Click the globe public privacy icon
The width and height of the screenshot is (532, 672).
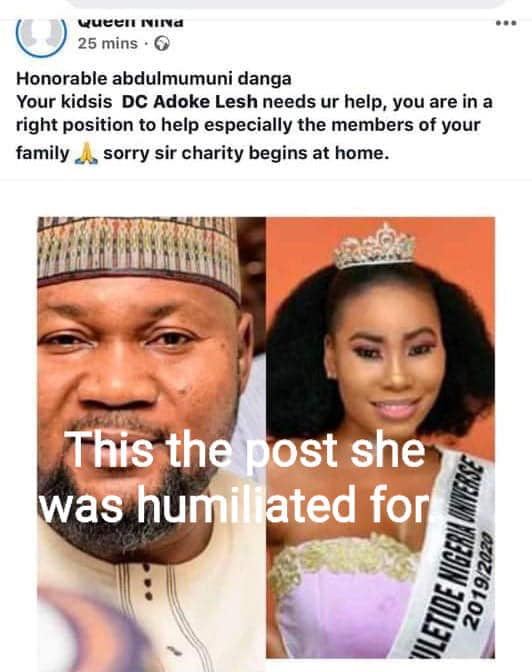click(162, 44)
